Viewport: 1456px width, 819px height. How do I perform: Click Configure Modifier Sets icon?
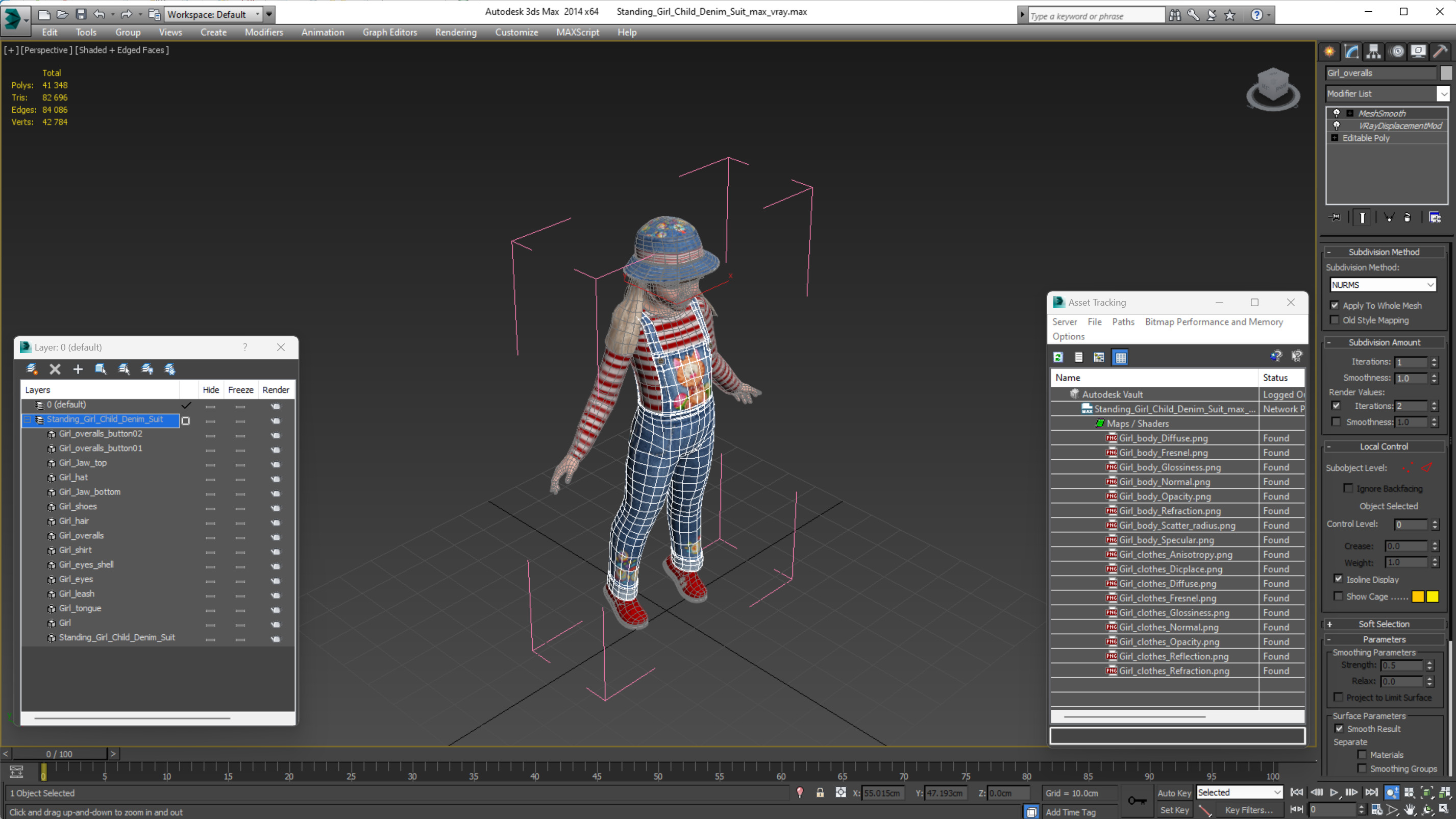1435,217
